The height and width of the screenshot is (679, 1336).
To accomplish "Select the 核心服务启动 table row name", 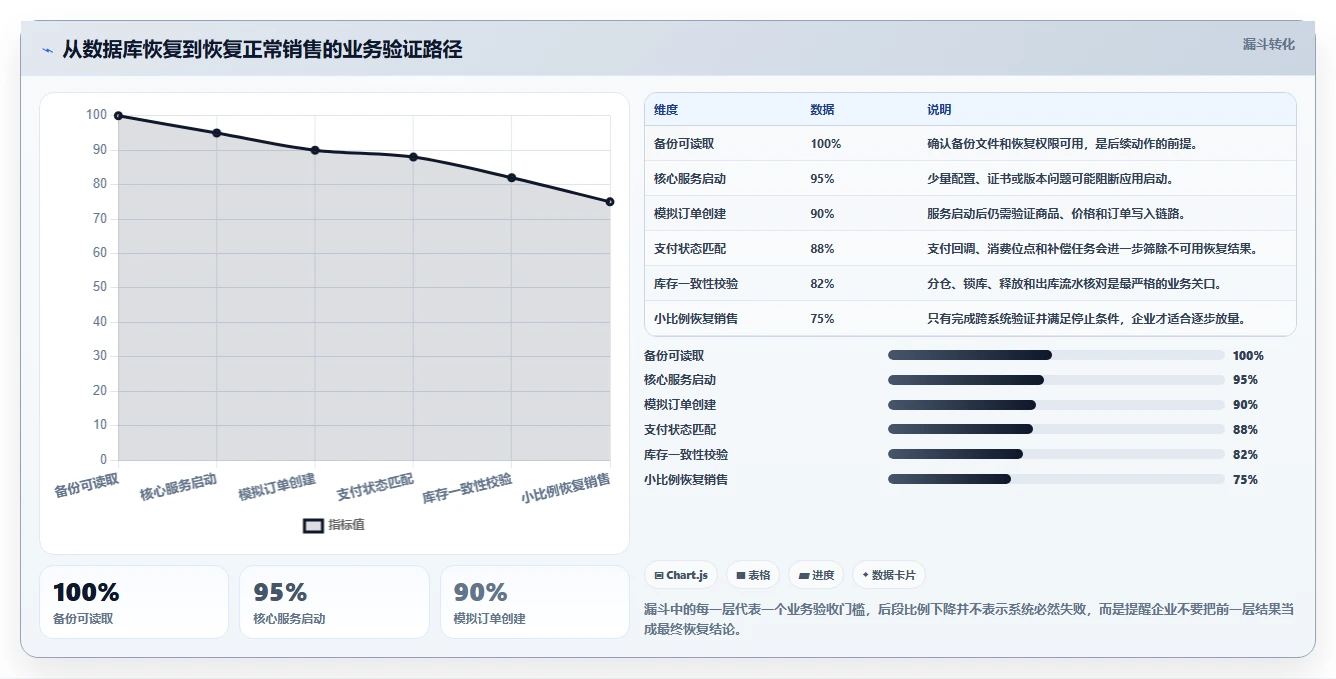I will click(690, 179).
